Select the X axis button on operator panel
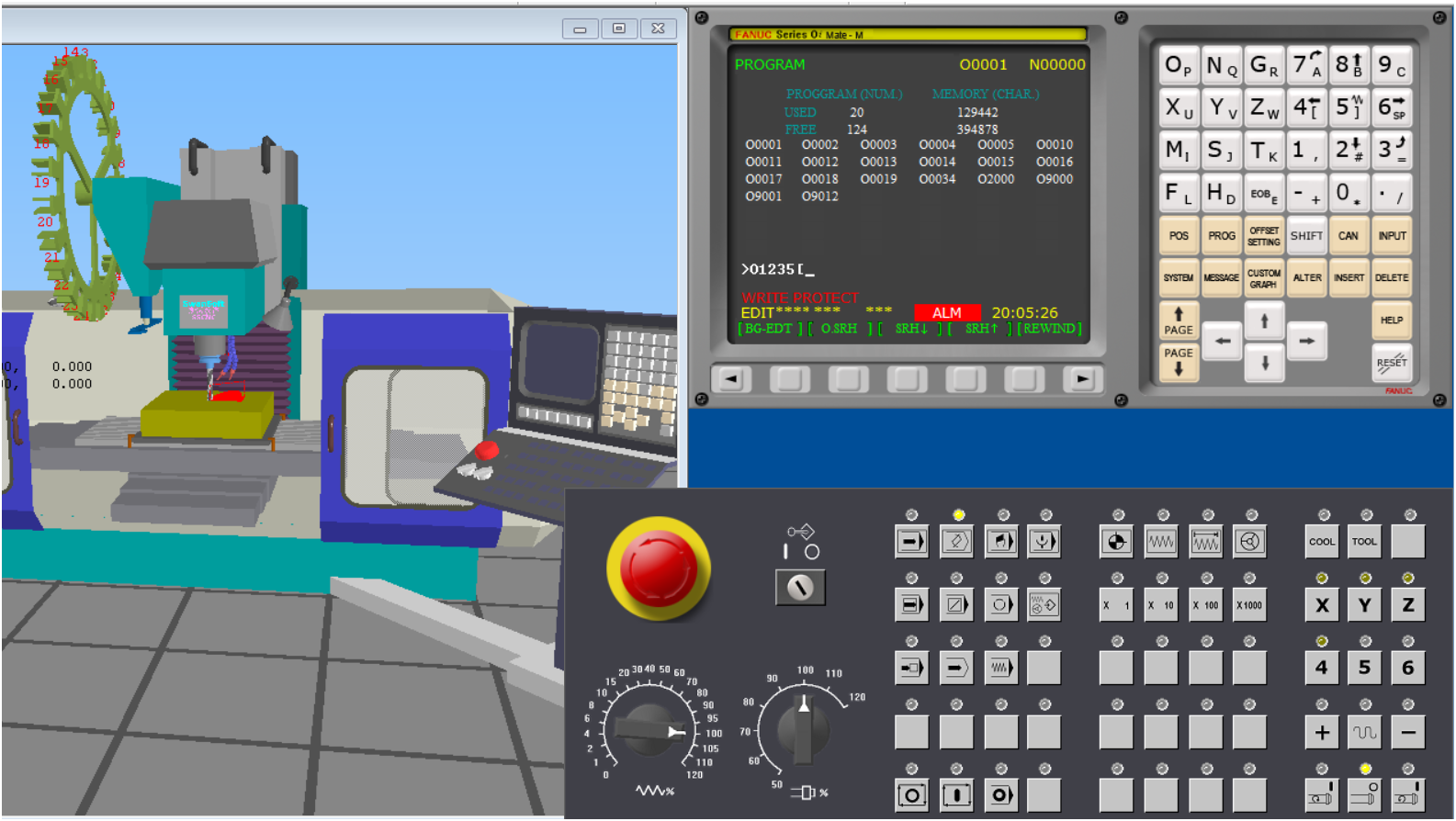 click(1322, 605)
